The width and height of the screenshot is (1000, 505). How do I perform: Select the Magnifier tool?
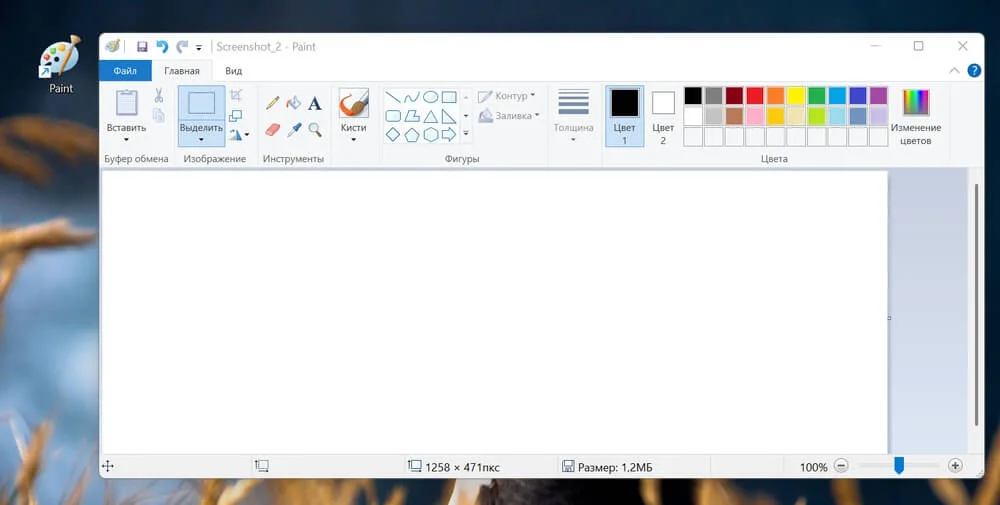(315, 130)
